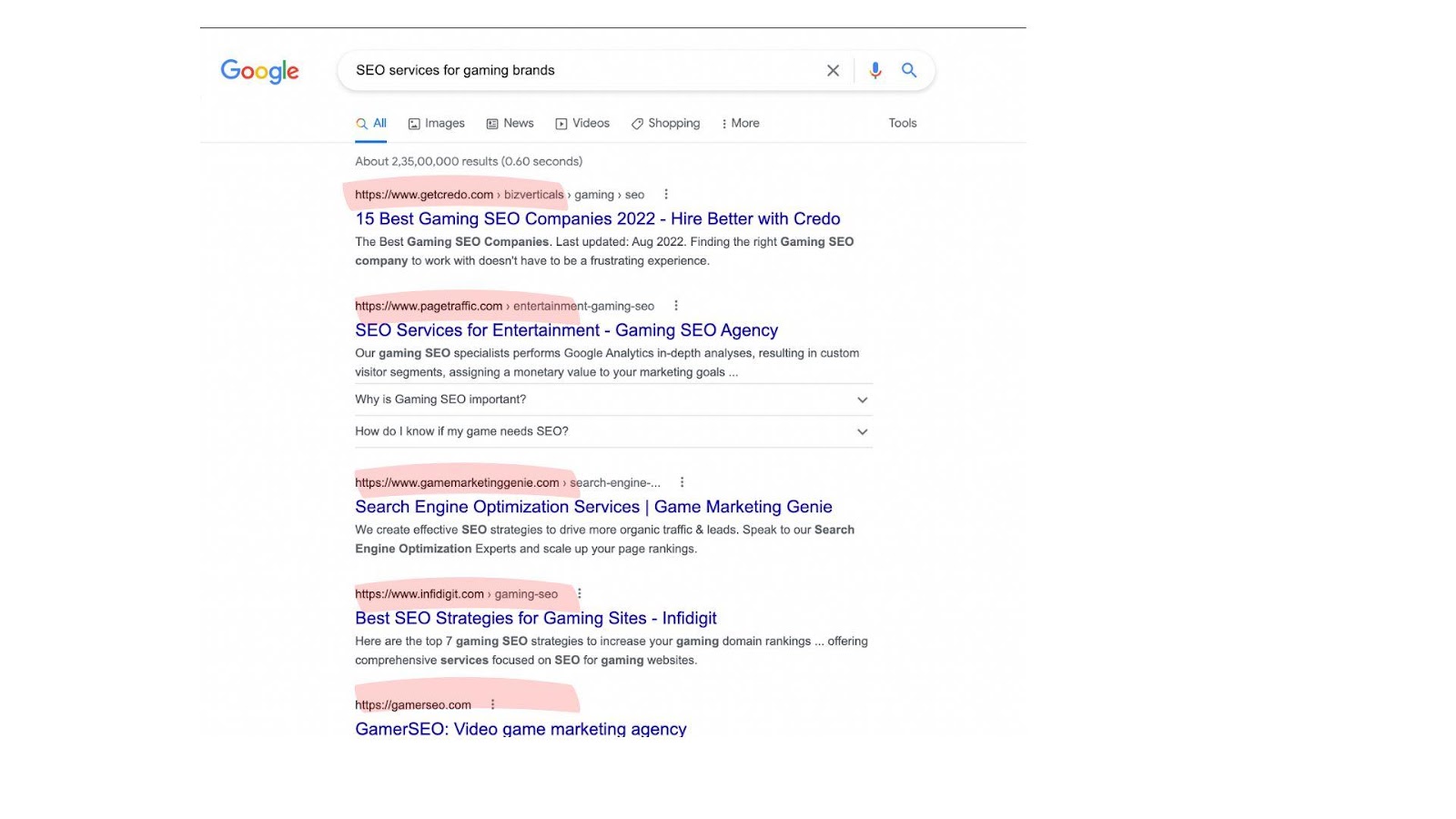The image size is (1456, 819).
Task: Switch to the Shopping tab
Action: pyautogui.click(x=666, y=124)
